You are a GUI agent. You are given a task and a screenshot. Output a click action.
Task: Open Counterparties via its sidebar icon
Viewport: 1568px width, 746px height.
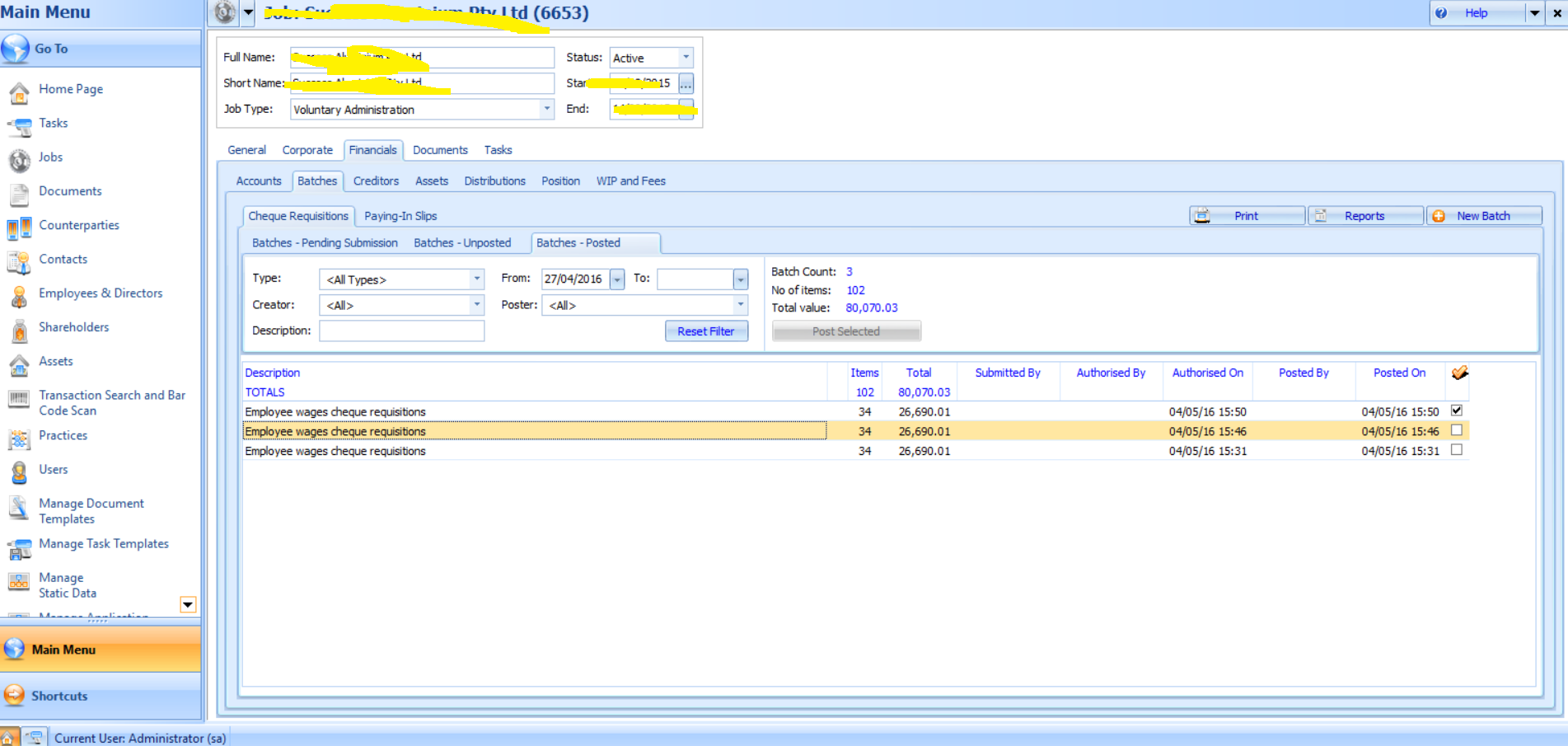19,228
